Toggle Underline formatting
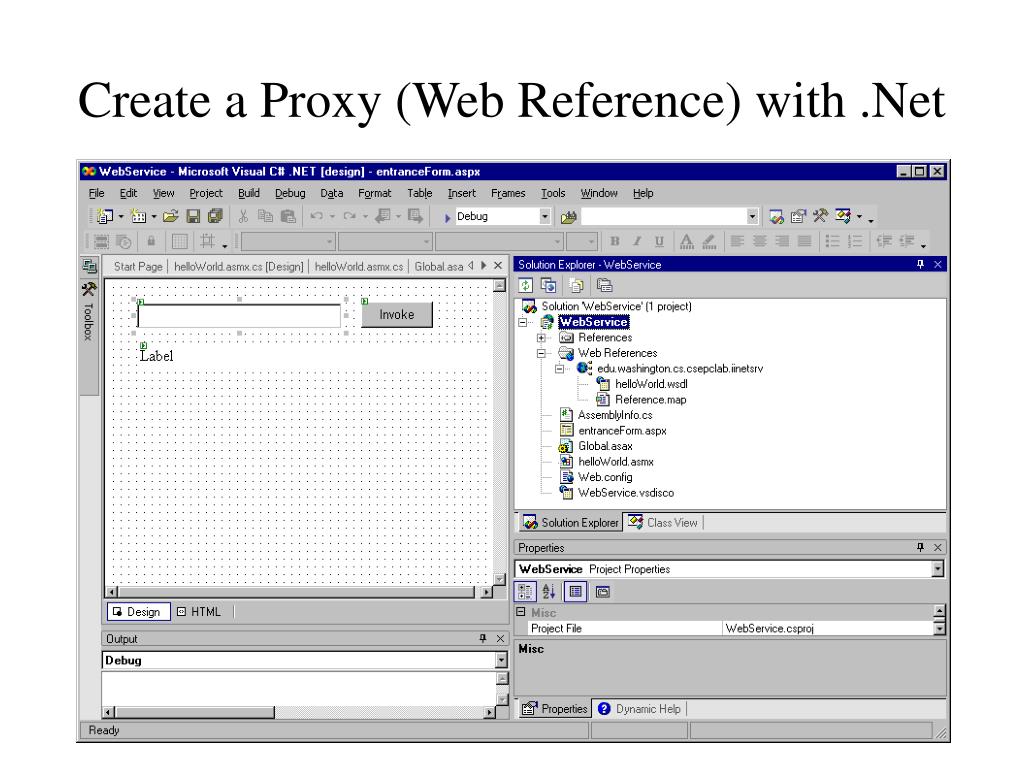1024x768 pixels. (659, 242)
